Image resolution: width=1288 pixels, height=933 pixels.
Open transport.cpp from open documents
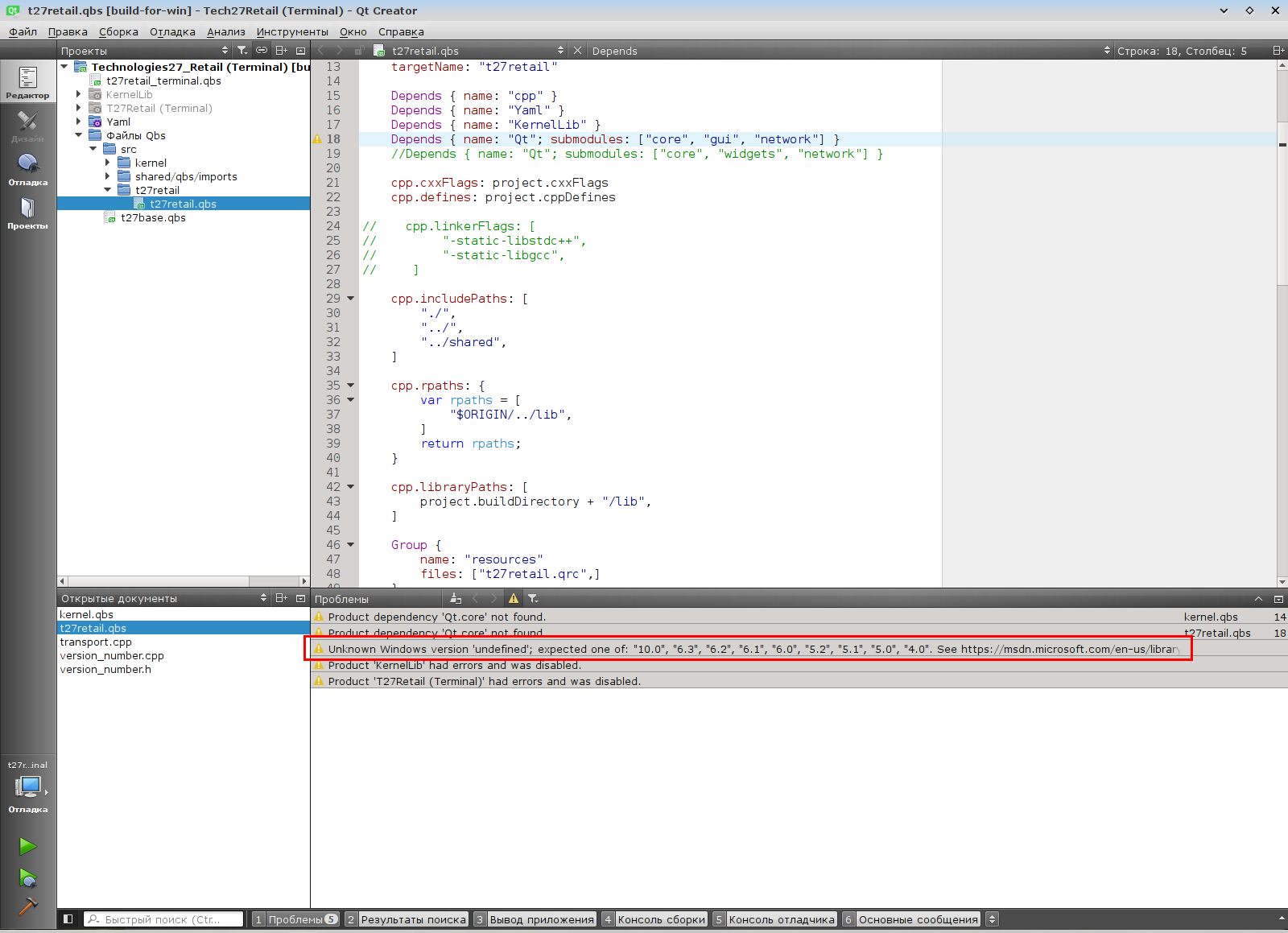[96, 642]
